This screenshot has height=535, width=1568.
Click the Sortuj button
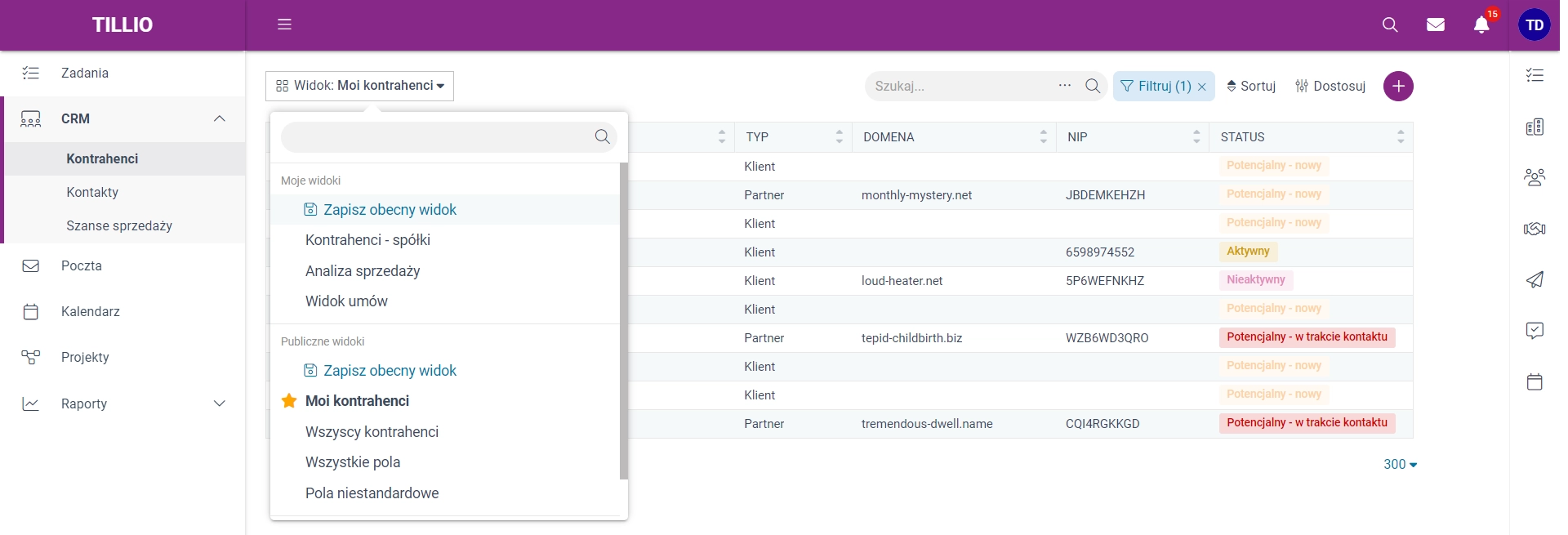click(1251, 86)
